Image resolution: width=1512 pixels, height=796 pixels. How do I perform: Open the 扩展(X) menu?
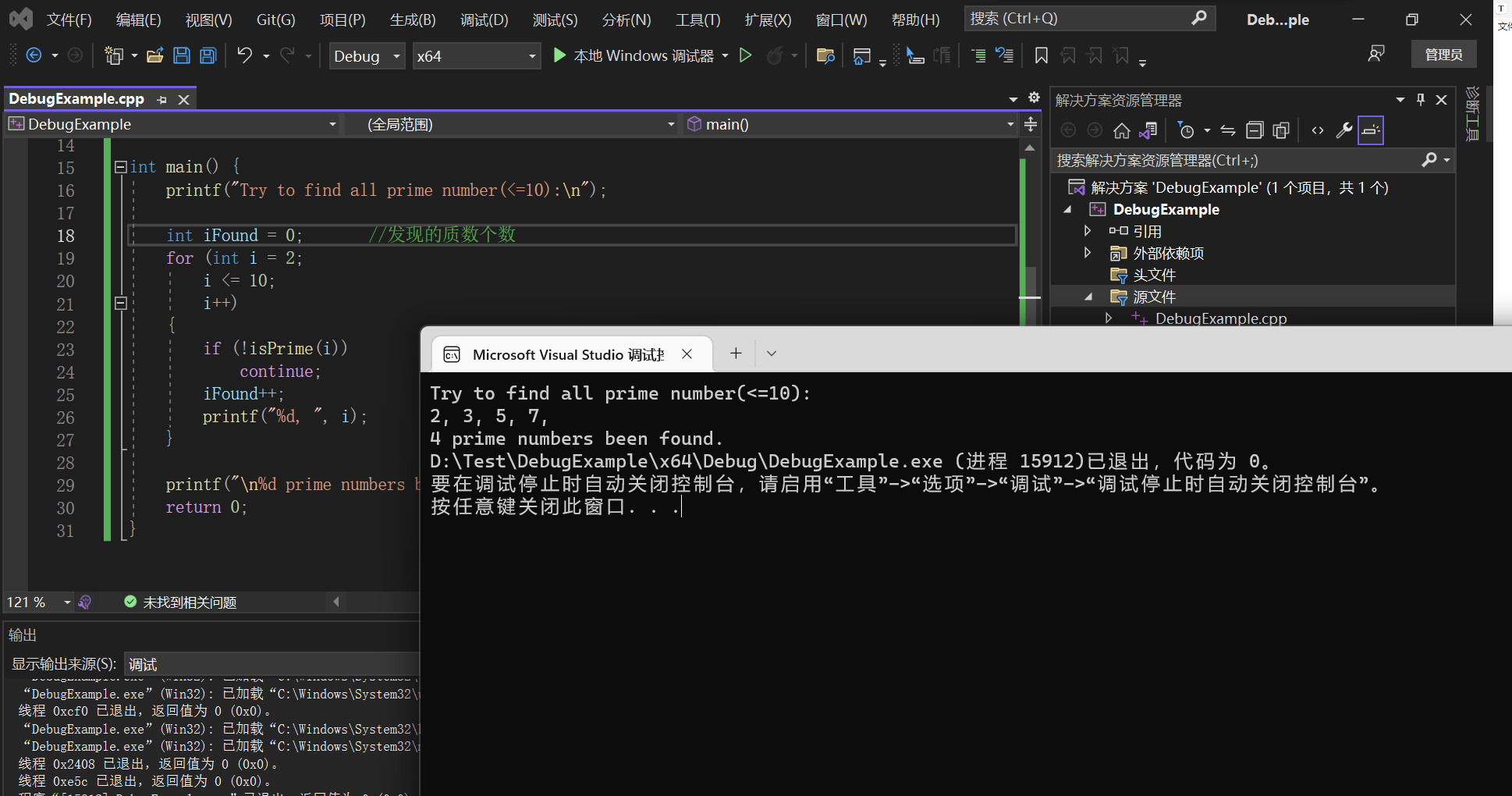pyautogui.click(x=768, y=20)
